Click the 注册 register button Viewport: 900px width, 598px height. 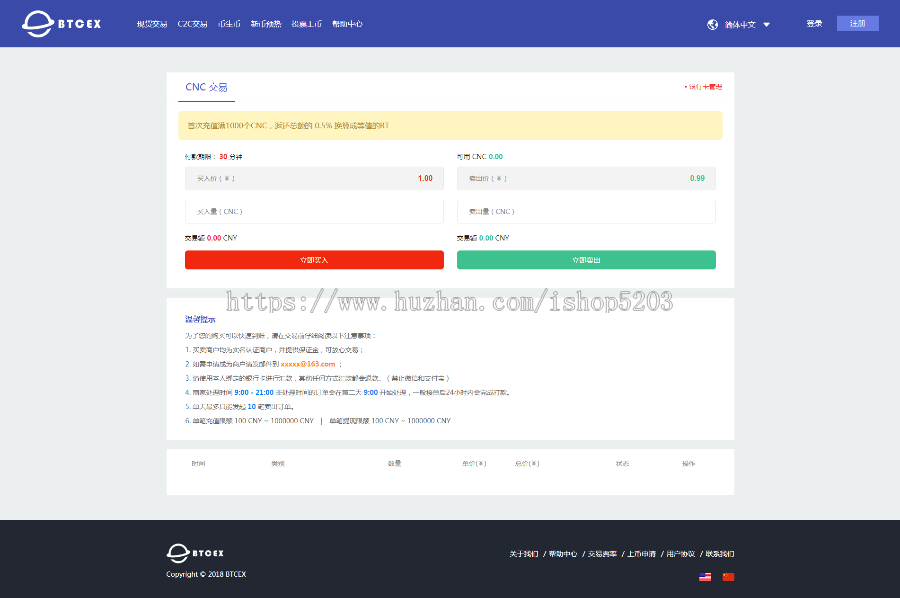pos(858,24)
